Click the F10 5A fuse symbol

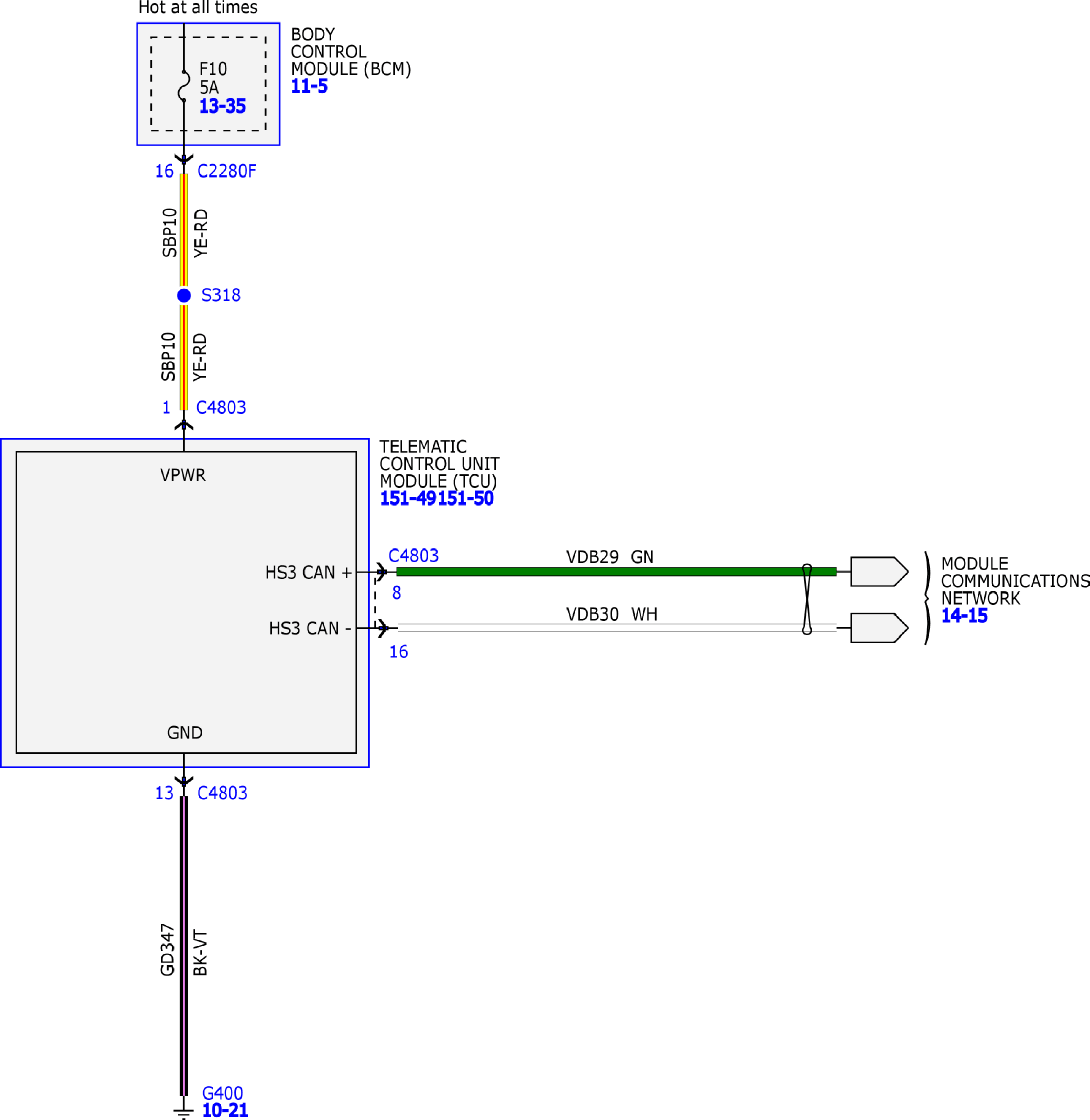tap(184, 86)
